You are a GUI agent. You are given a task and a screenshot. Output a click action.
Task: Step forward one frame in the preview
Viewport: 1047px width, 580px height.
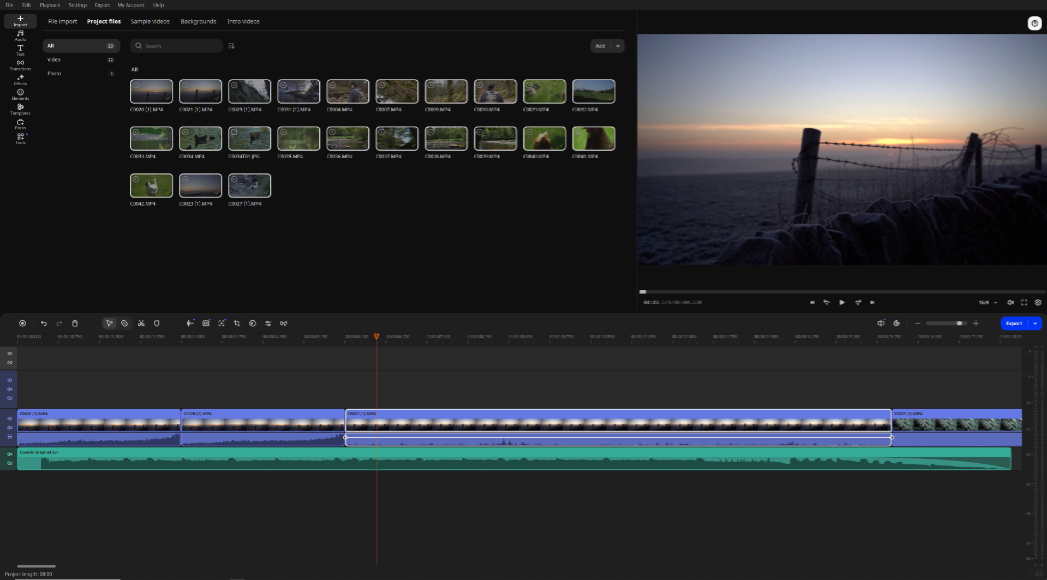click(x=858, y=302)
